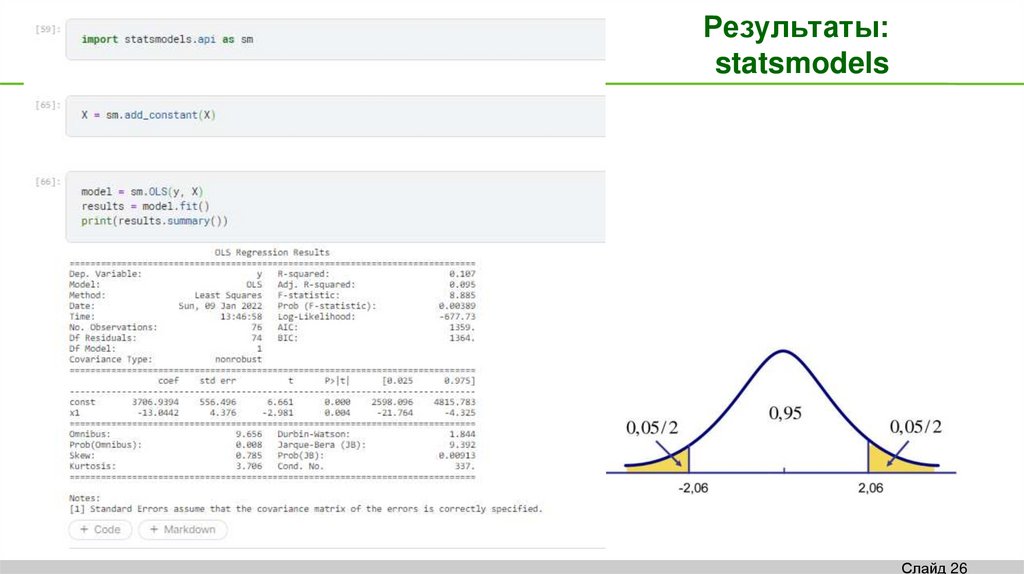Click the const t-value 6.661

pos(280,402)
